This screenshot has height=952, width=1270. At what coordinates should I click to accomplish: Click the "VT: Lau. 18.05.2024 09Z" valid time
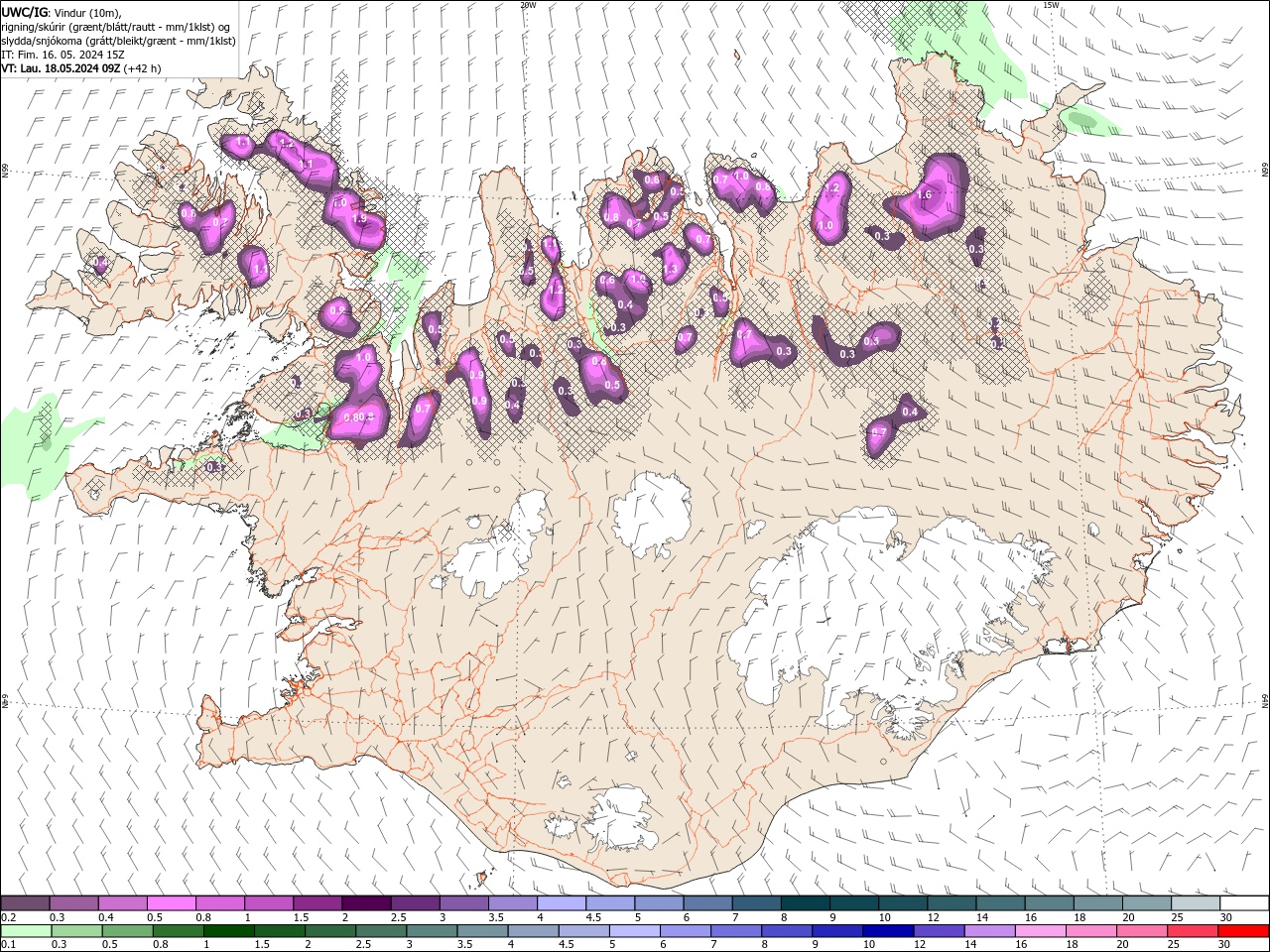pyautogui.click(x=61, y=68)
